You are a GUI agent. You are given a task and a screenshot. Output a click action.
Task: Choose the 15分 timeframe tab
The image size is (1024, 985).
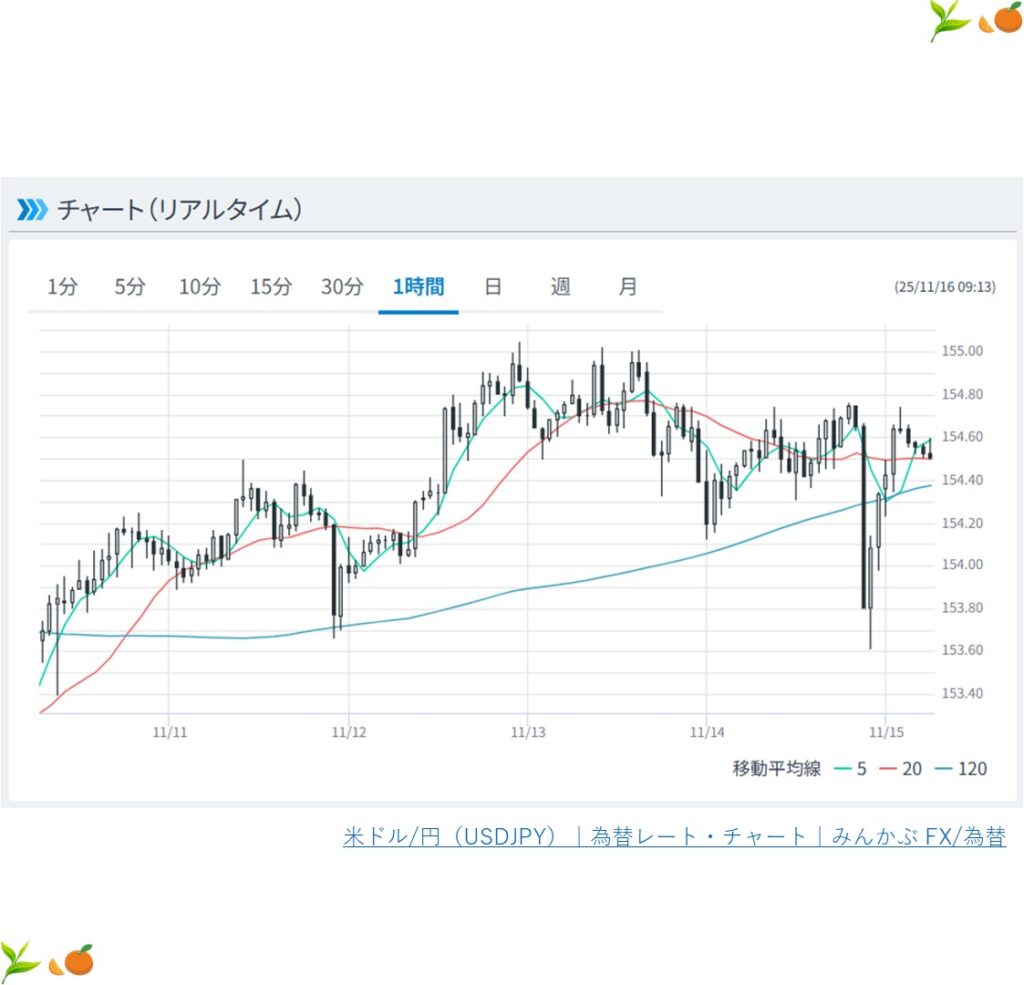(270, 287)
